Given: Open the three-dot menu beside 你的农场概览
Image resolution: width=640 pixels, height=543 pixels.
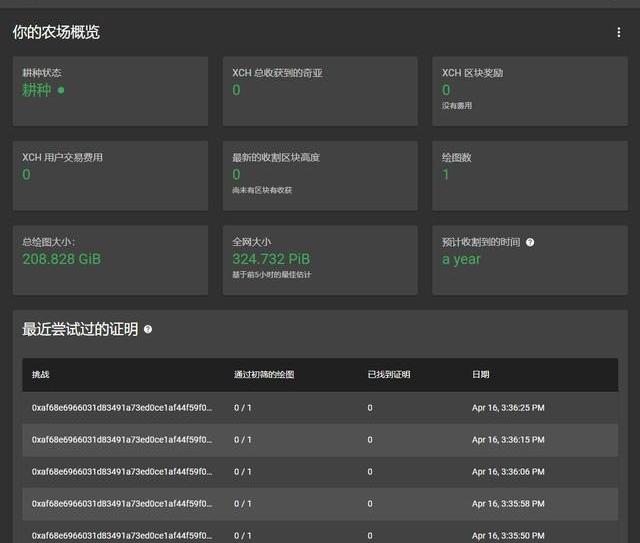Looking at the screenshot, I should tap(618, 33).
